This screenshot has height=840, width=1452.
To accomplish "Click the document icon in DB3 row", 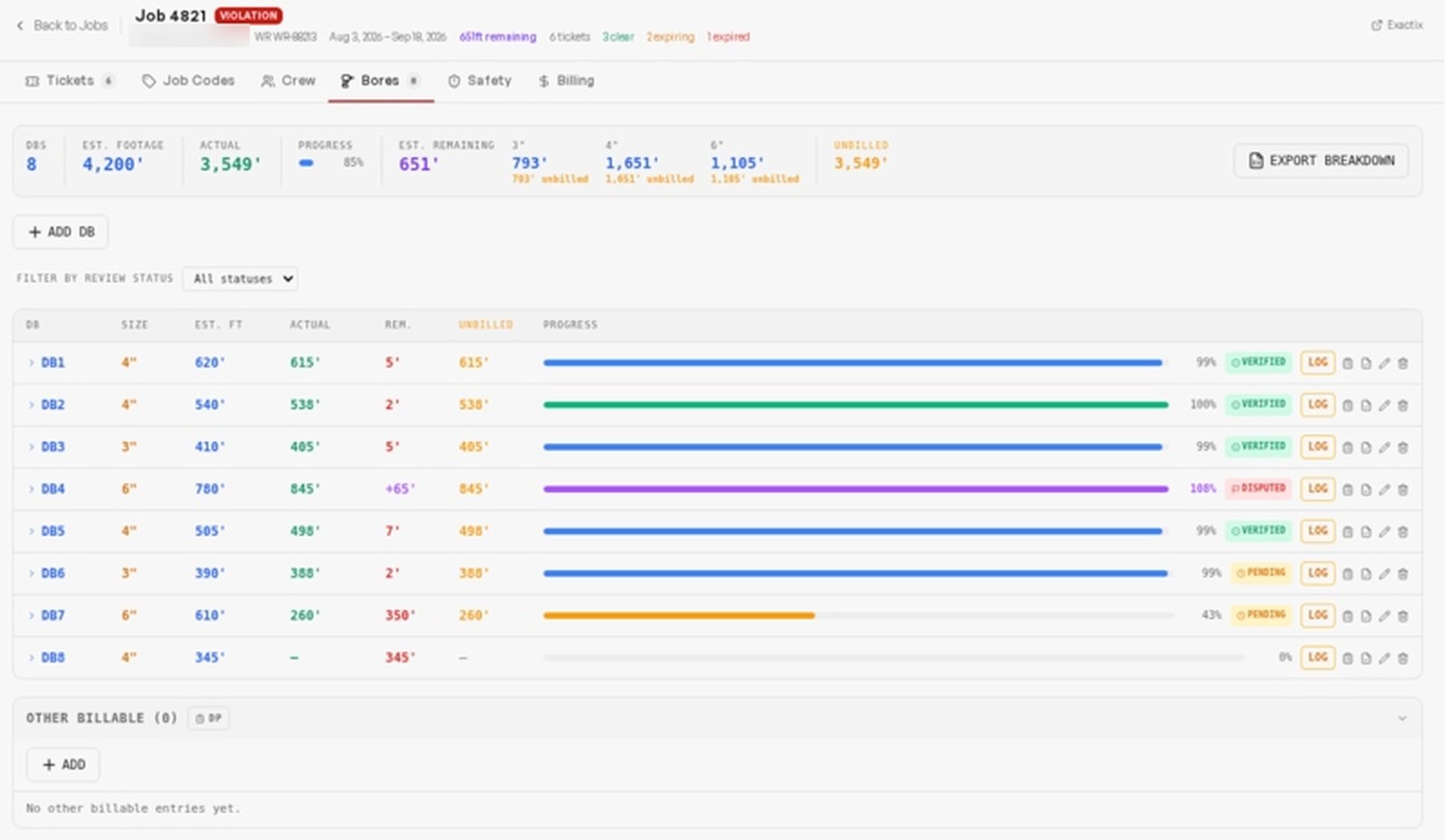I will pos(1365,447).
